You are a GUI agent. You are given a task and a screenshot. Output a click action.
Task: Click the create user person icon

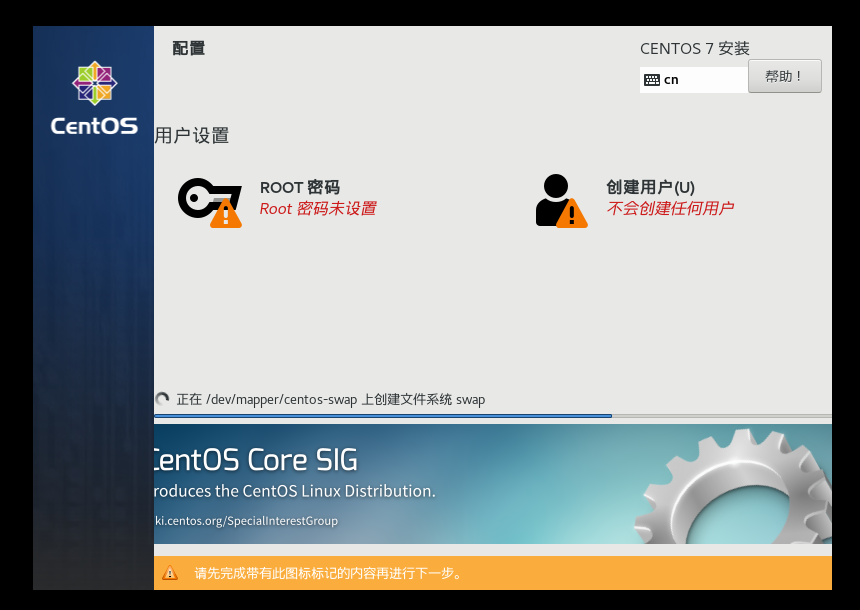coord(561,201)
